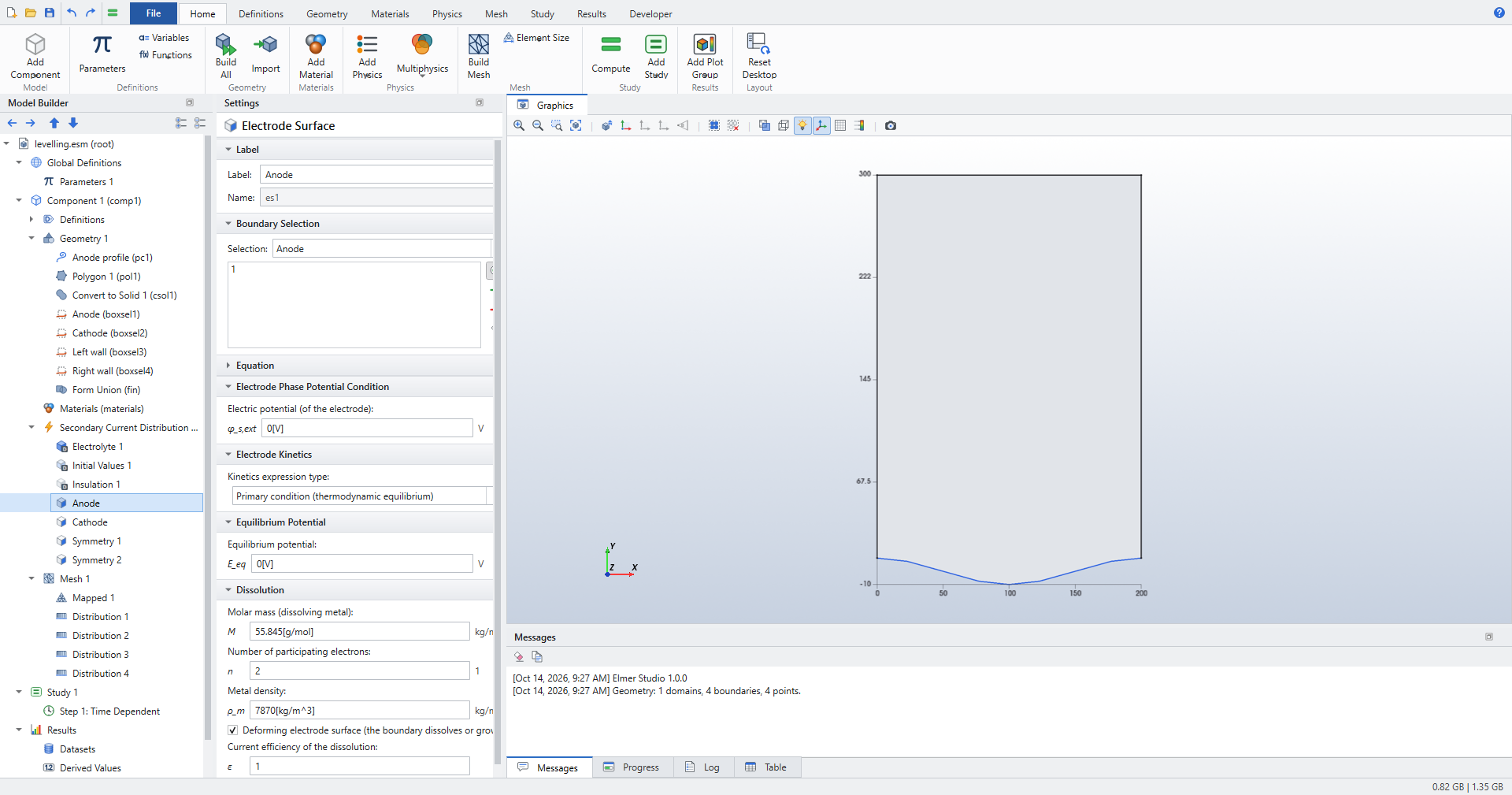Expand the Equation section
The width and height of the screenshot is (1512, 795).
click(x=228, y=366)
